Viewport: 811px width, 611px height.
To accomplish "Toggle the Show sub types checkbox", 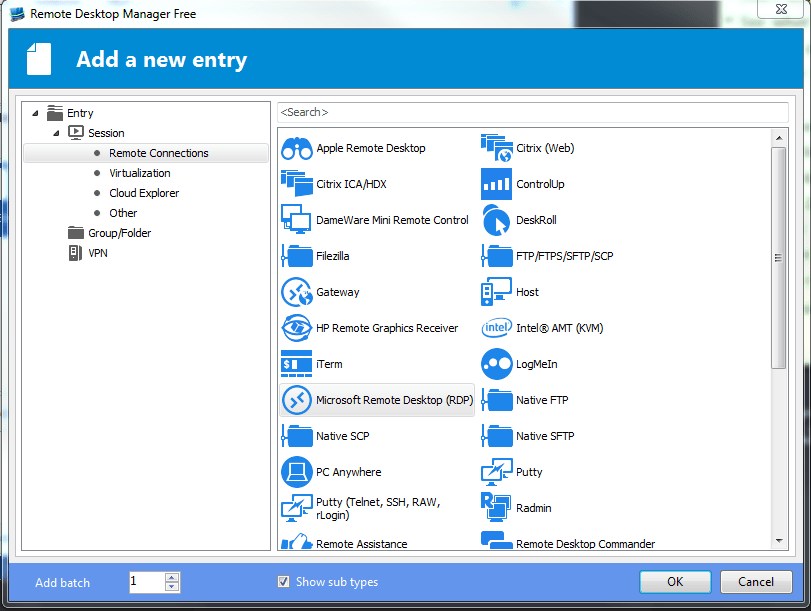I will pos(283,582).
